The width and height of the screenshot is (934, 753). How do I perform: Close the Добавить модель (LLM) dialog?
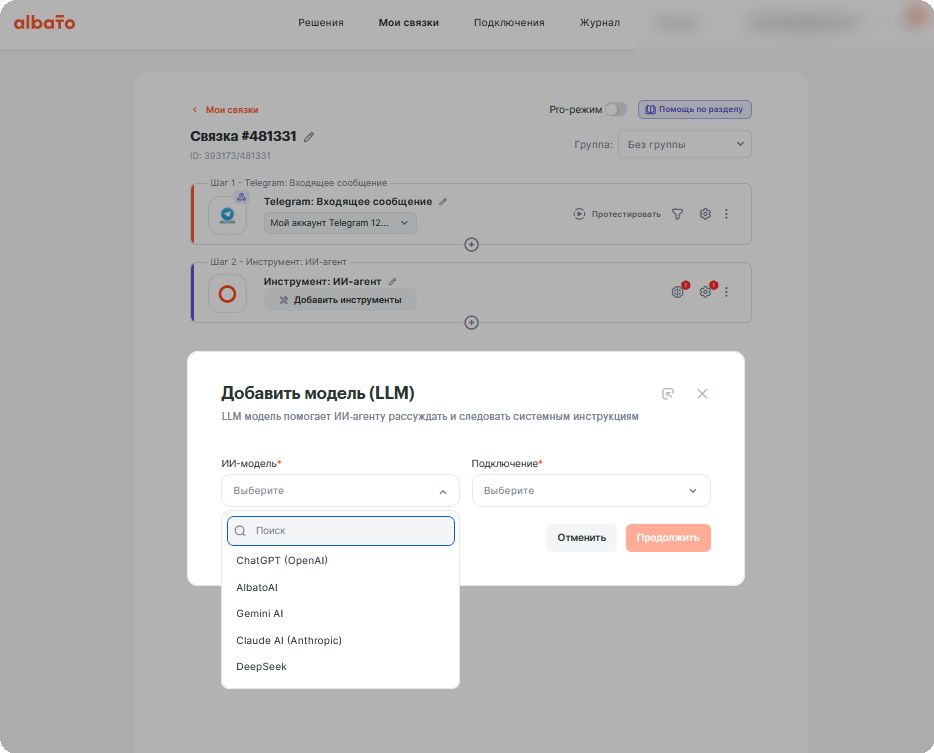click(702, 394)
